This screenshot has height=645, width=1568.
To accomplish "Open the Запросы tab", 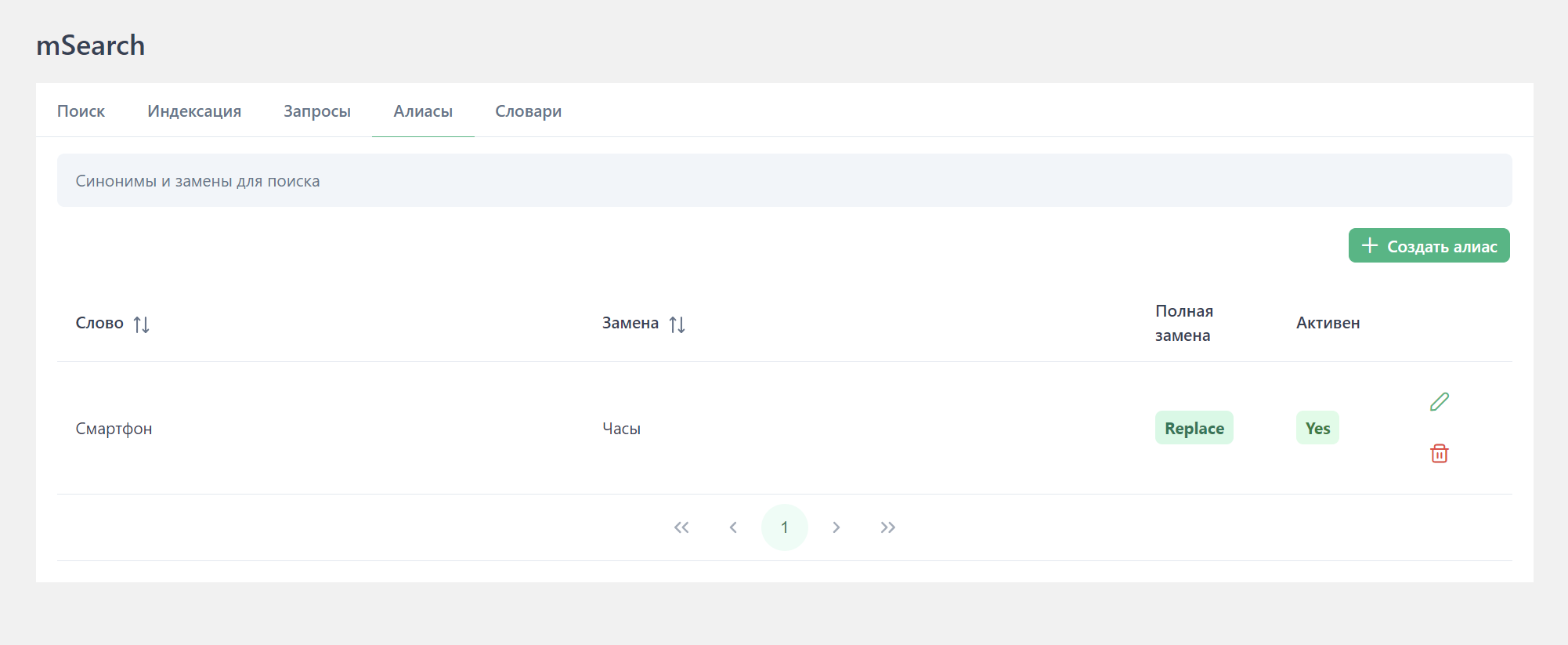I will pyautogui.click(x=317, y=111).
